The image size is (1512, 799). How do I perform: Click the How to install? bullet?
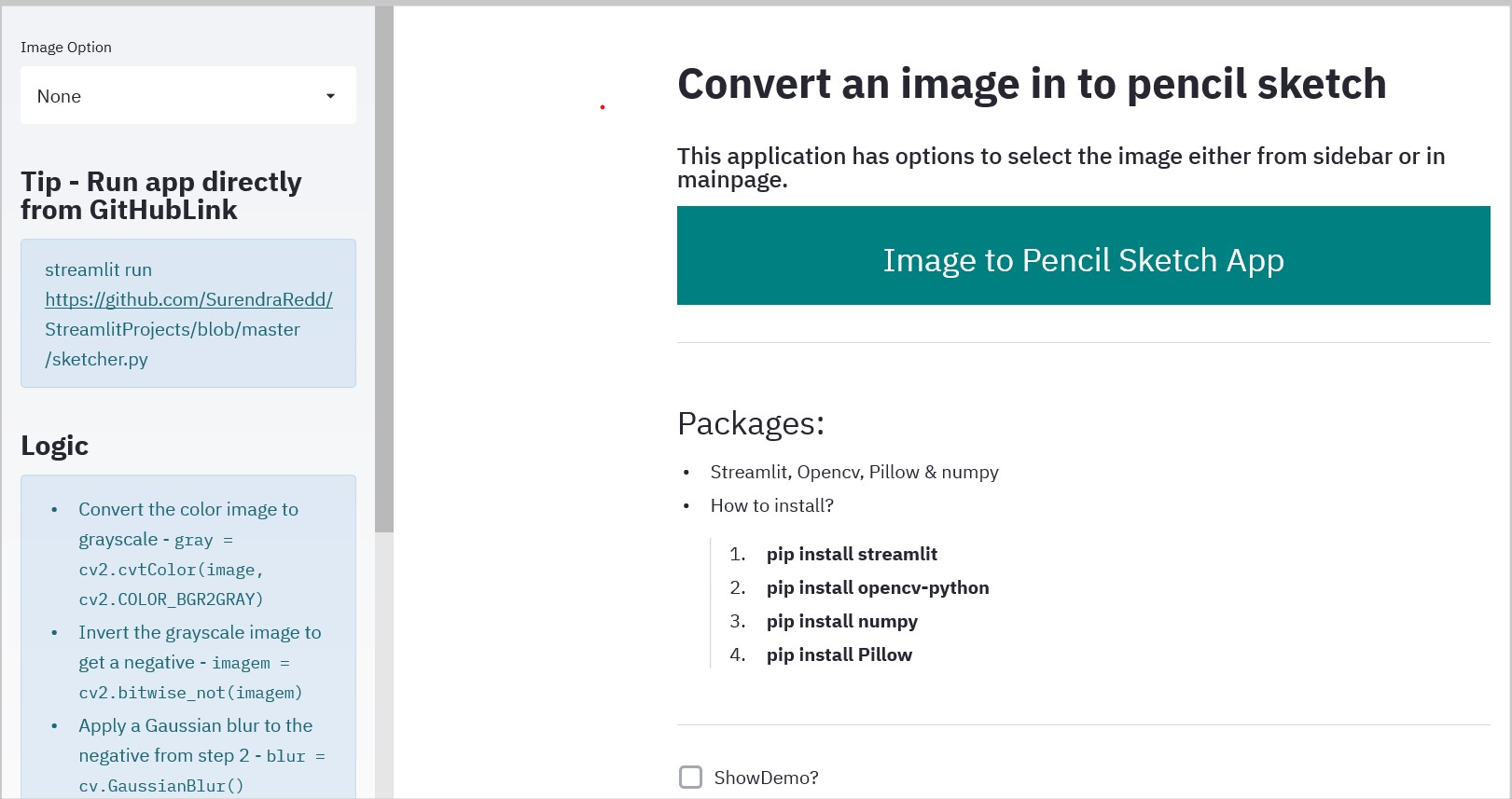point(771,505)
